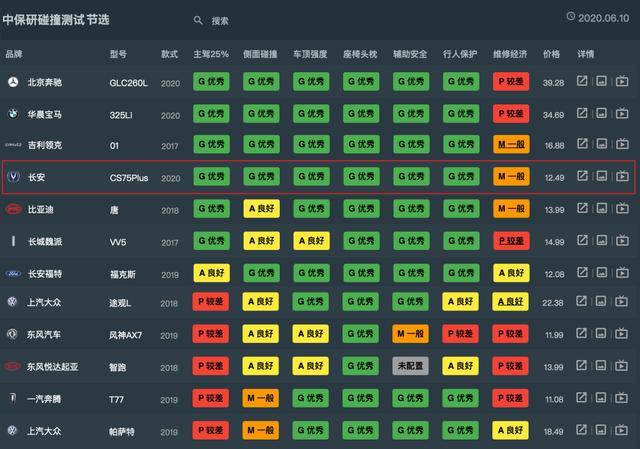Sort by 款式 column header
The height and width of the screenshot is (449, 640).
click(169, 54)
